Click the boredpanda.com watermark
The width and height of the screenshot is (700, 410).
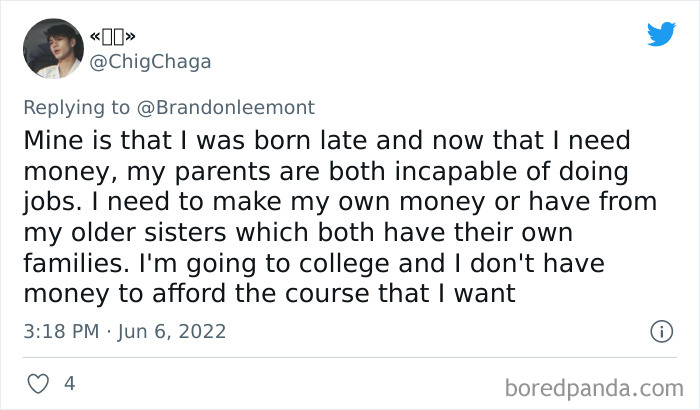[595, 386]
